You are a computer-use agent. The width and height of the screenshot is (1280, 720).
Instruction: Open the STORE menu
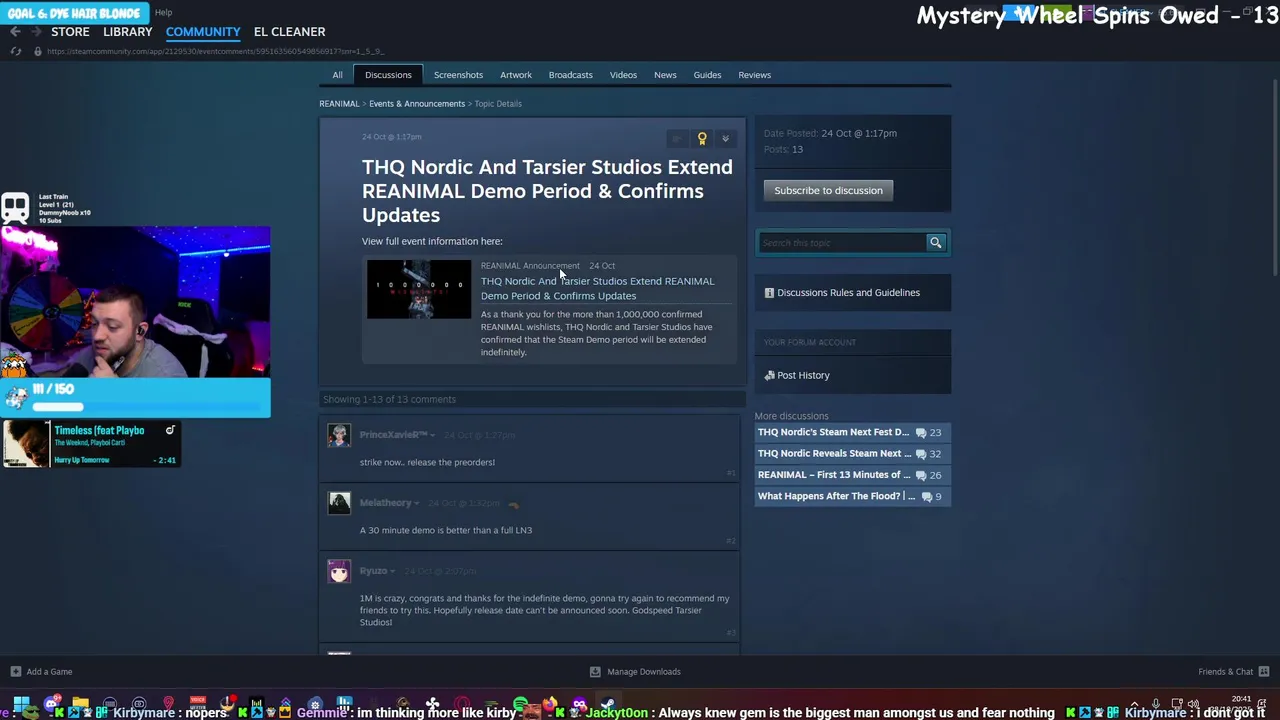70,32
